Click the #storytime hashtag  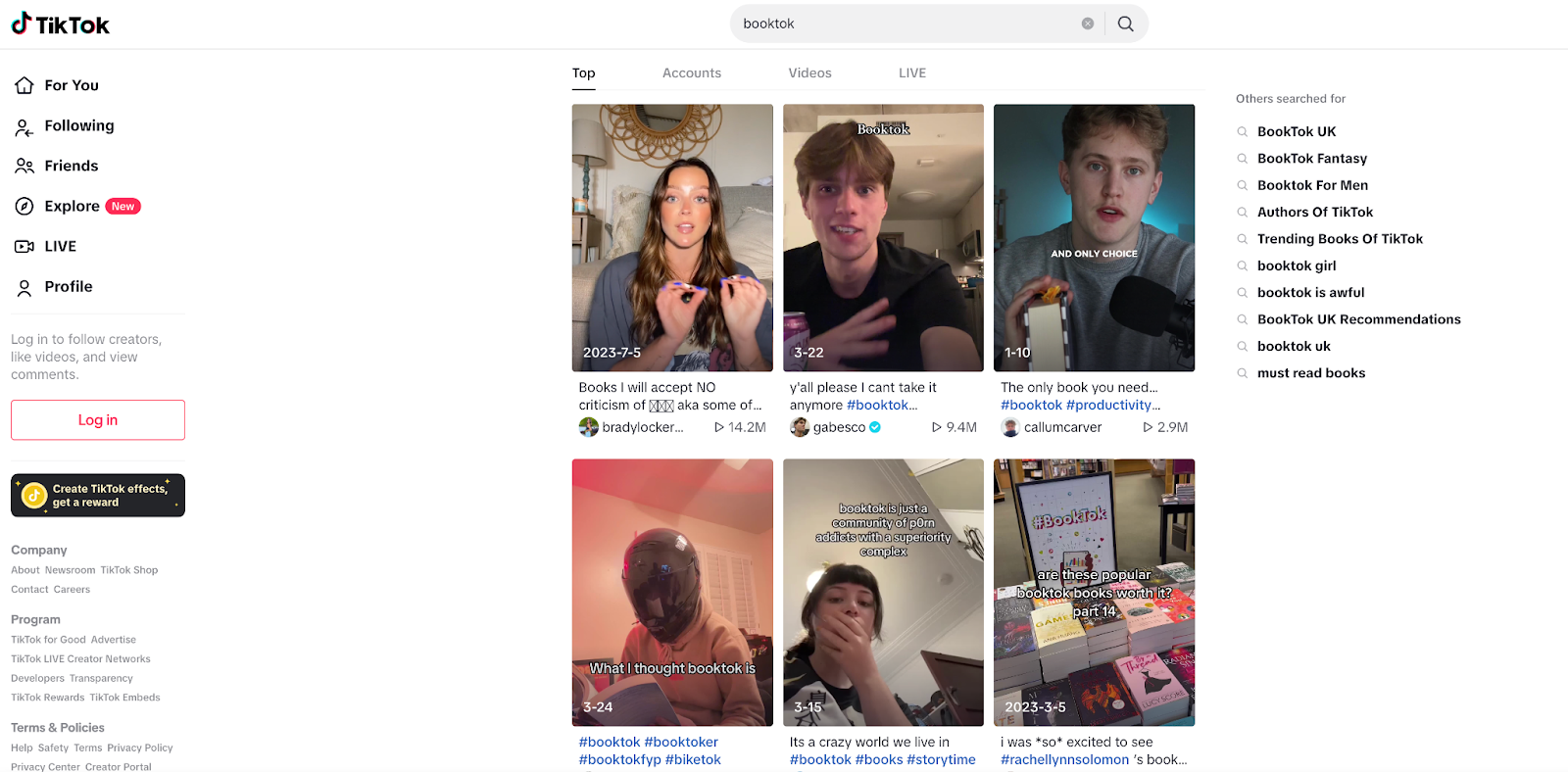[x=941, y=760]
